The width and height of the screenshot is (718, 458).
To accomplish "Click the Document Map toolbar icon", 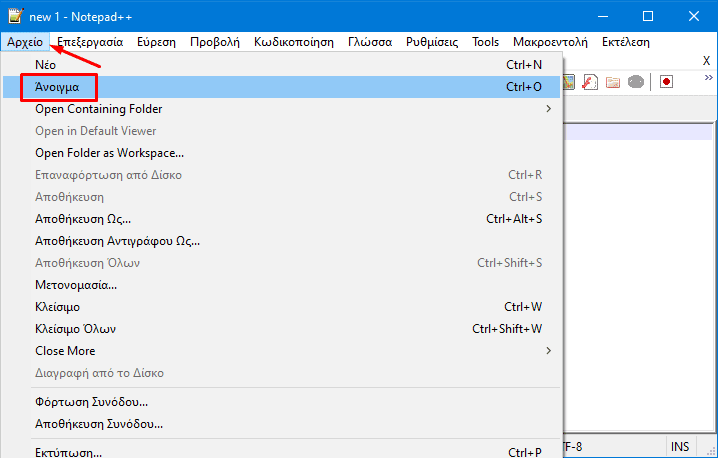I will click(568, 82).
